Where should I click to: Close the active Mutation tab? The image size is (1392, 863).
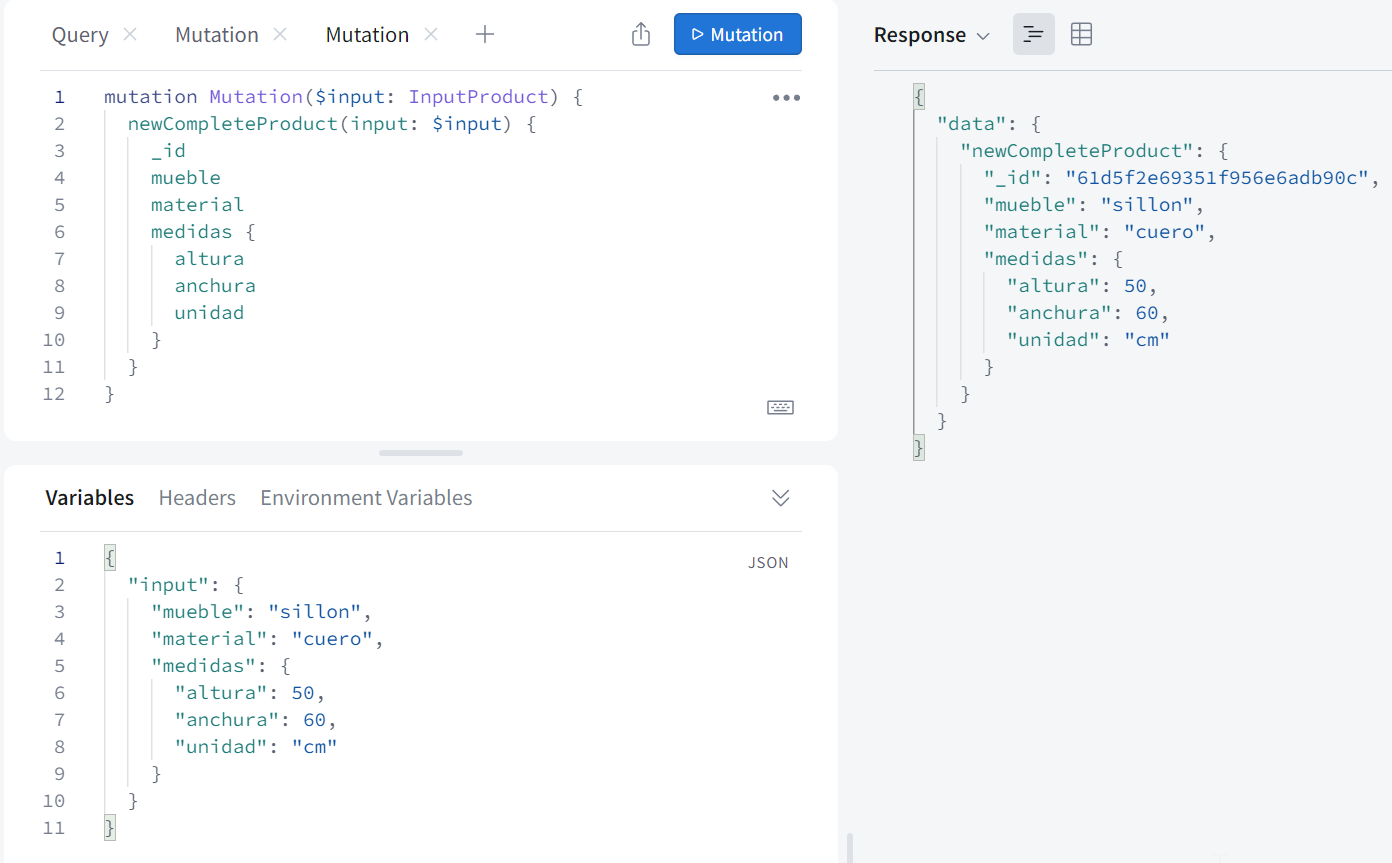(431, 34)
